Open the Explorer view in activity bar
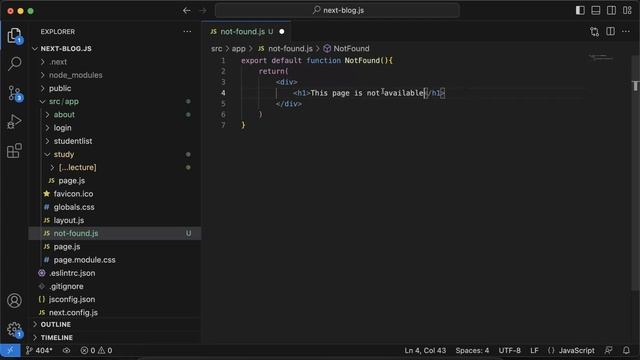Image resolution: width=640 pixels, height=360 pixels. 14,36
